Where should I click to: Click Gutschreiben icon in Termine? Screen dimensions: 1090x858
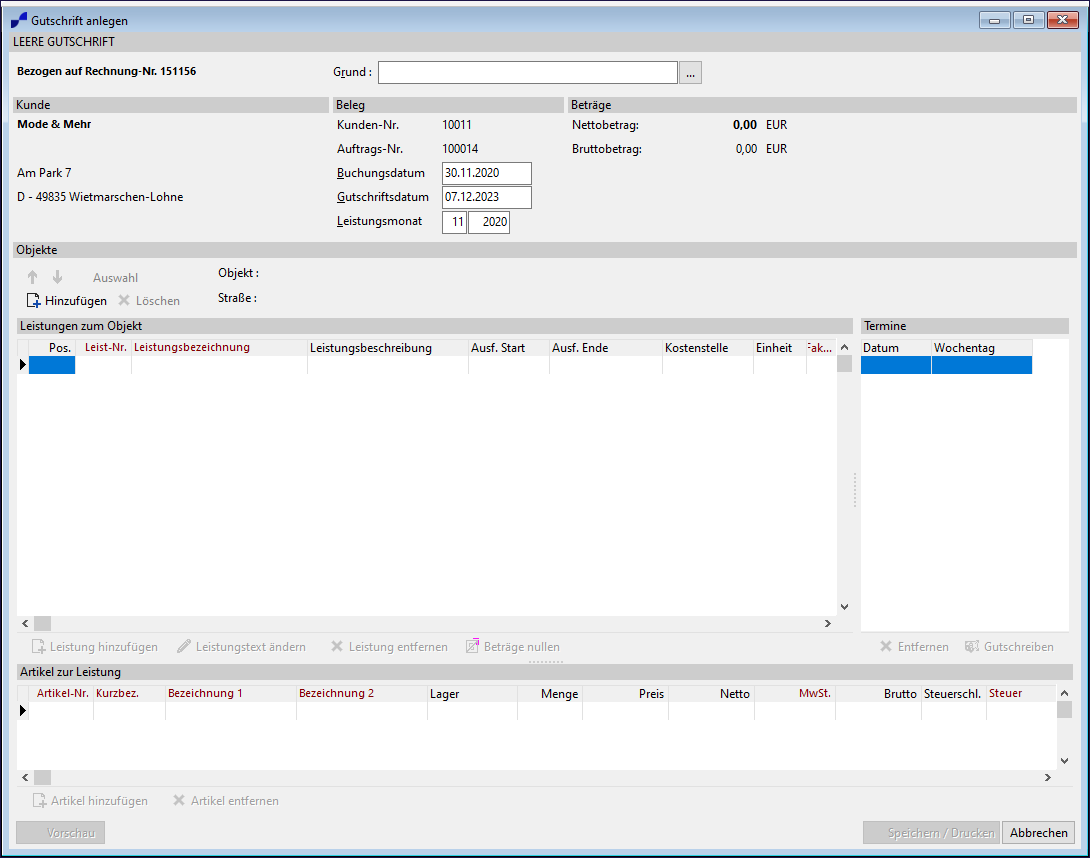click(x=971, y=647)
